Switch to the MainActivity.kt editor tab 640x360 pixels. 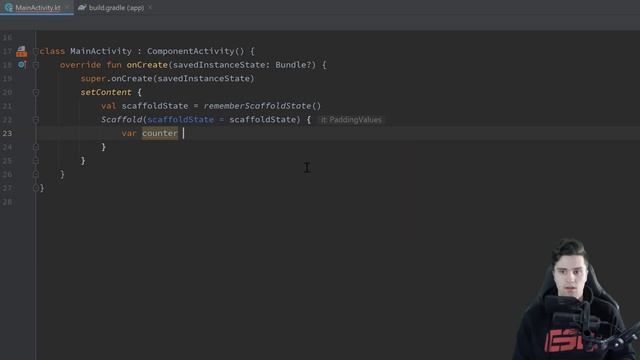[38, 8]
